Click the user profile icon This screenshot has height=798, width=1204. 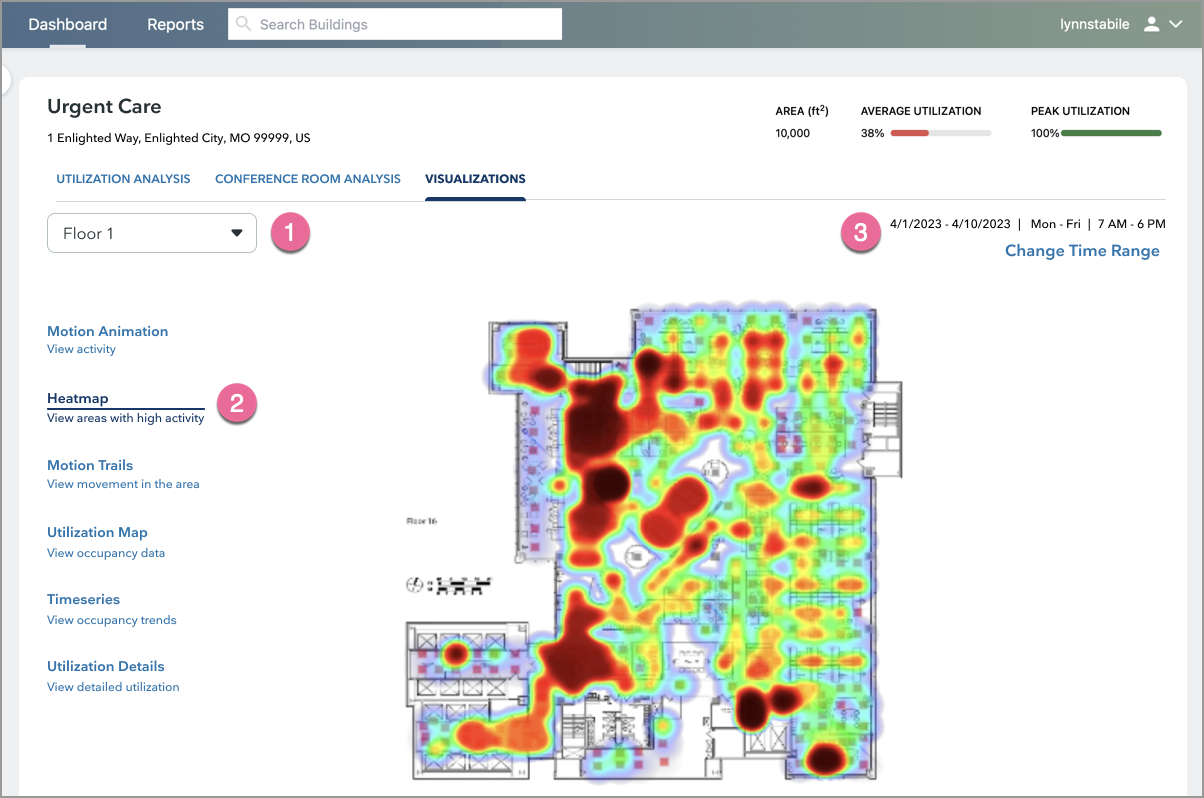[1151, 24]
